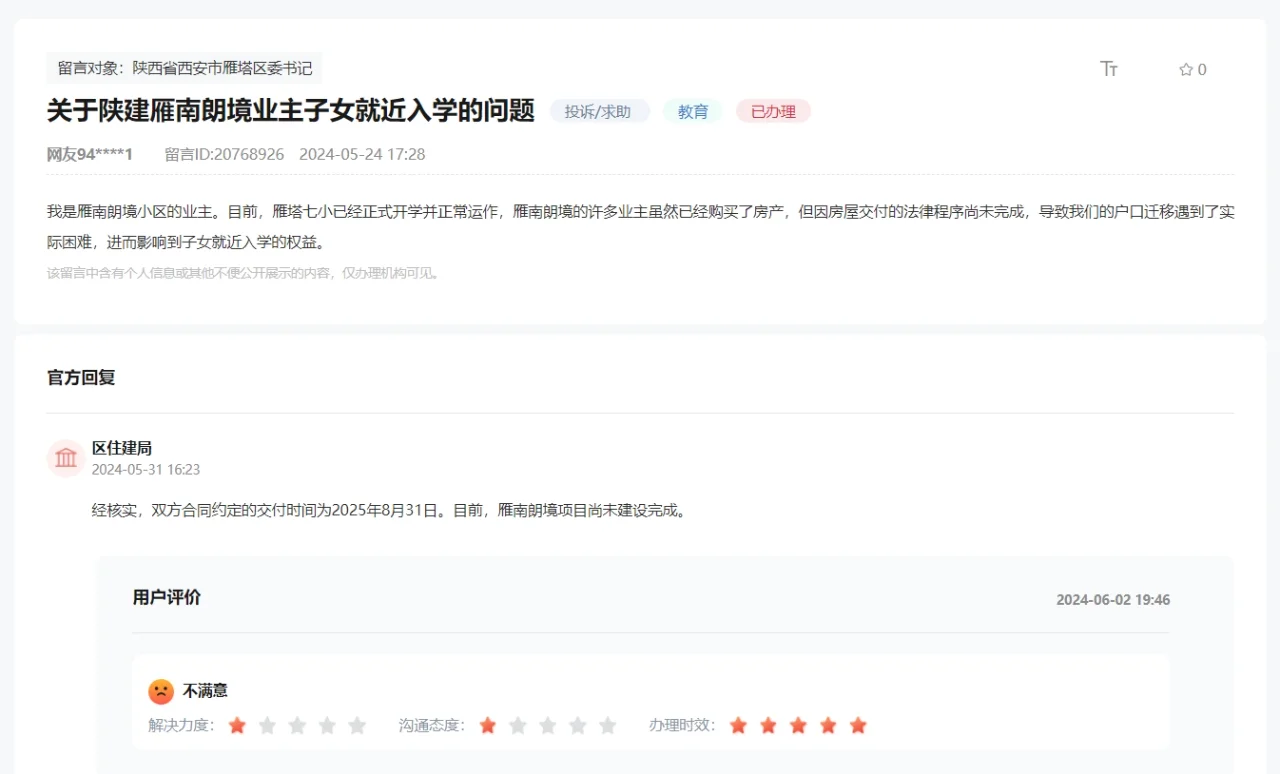Click fifth star of 沟通态度 rating
The height and width of the screenshot is (774, 1280).
click(608, 725)
